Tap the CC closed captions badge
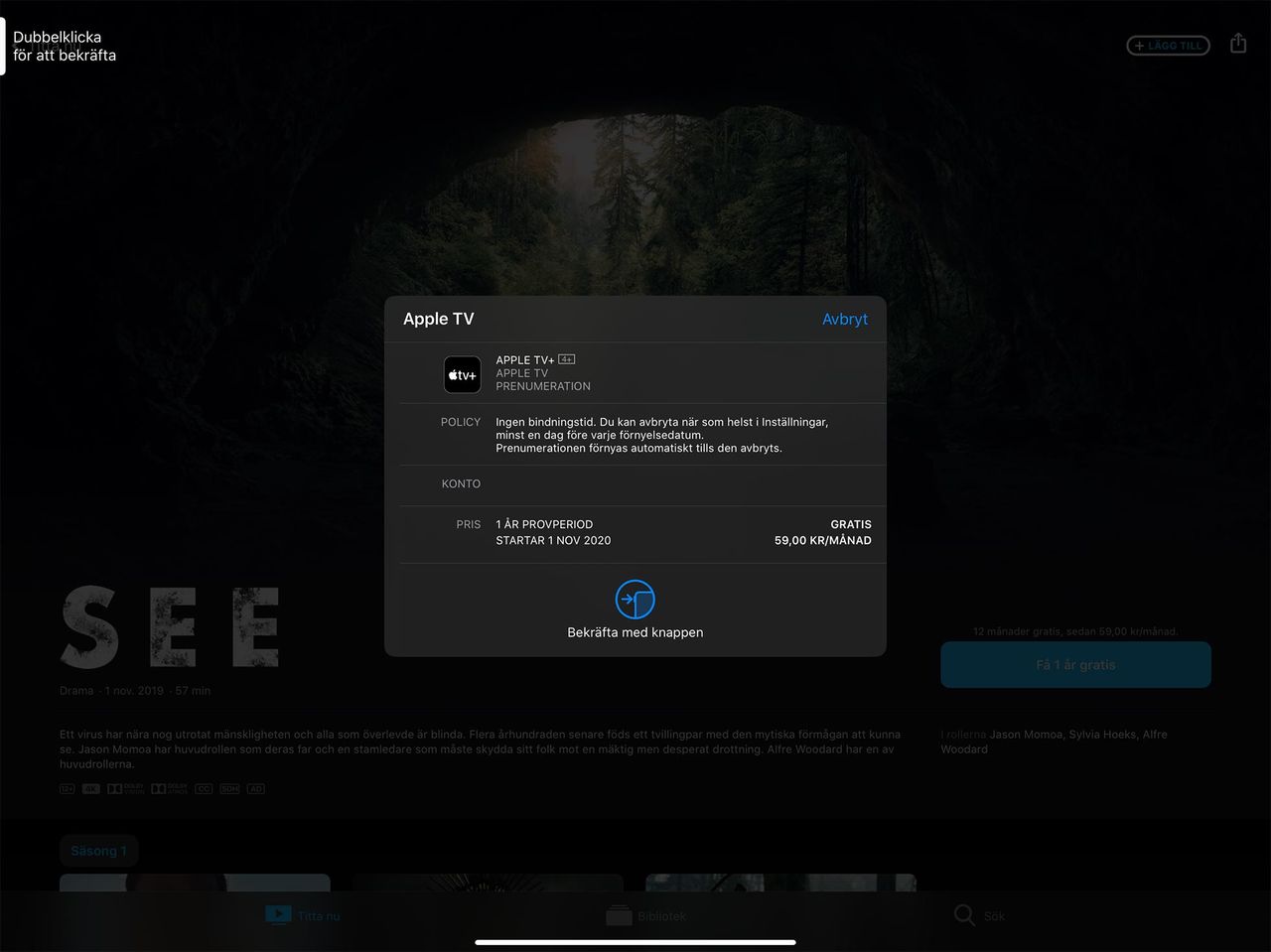Screen dimensions: 1271x952 pos(204,789)
